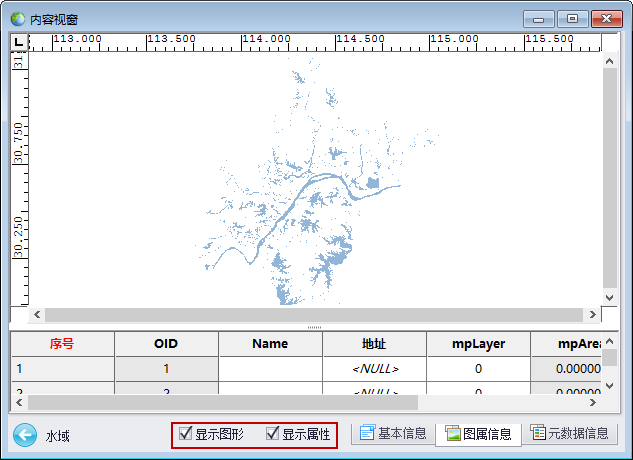This screenshot has width=633, height=460.
Task: Click the attribute table horizontal scrollbar
Action: coord(220,402)
